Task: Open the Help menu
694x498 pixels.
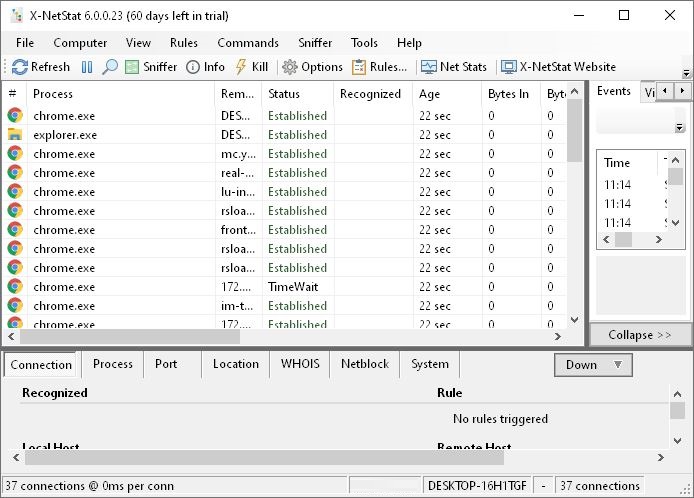Action: click(x=409, y=43)
